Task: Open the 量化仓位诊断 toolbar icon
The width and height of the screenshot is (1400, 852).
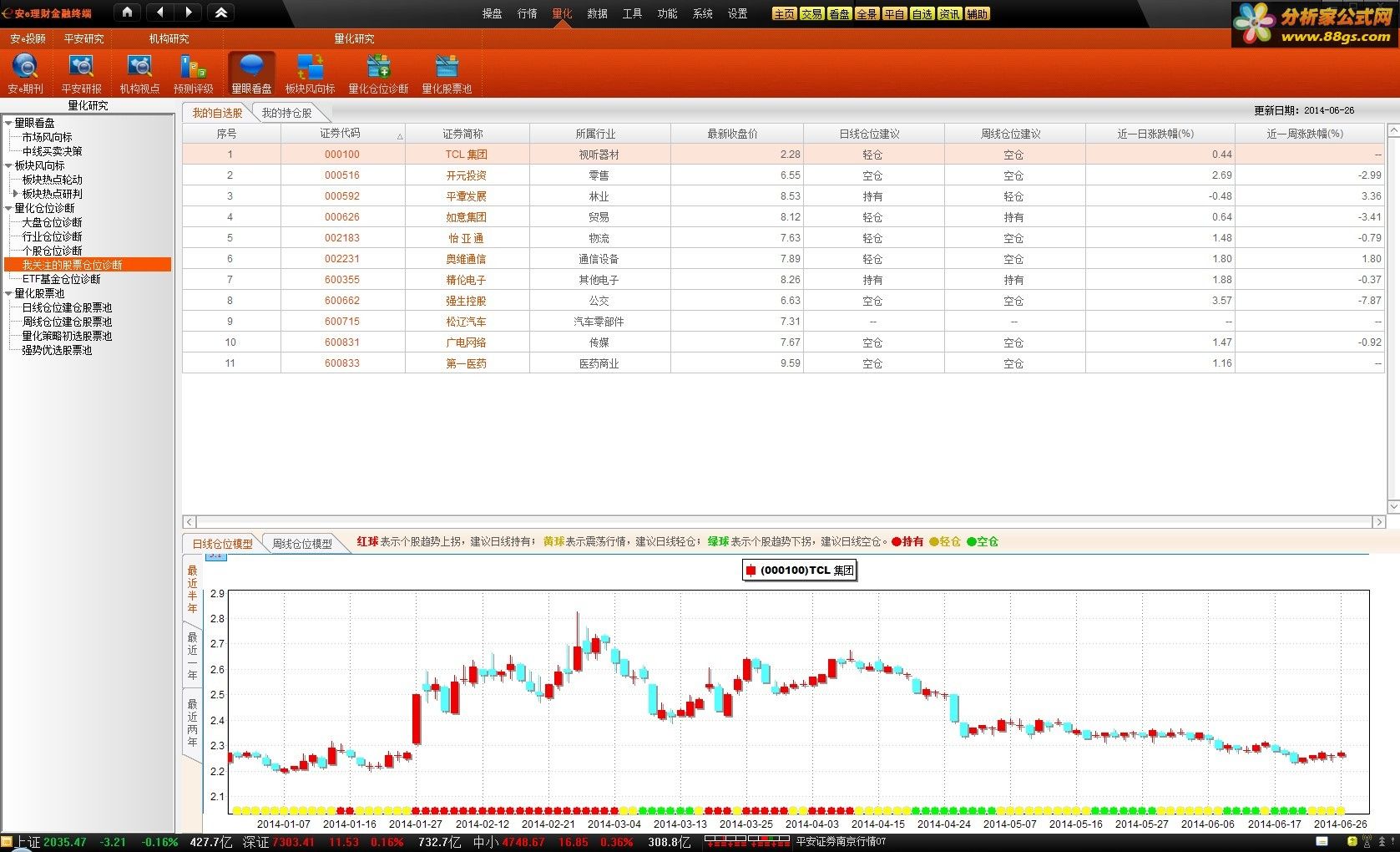Action: (x=378, y=67)
